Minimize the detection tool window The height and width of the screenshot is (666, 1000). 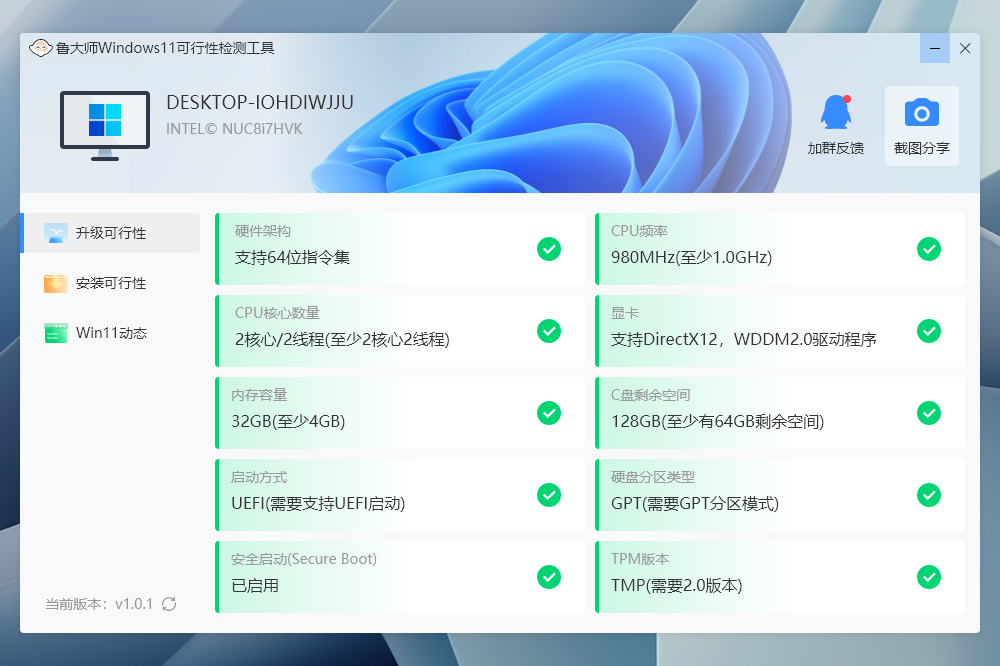point(935,48)
